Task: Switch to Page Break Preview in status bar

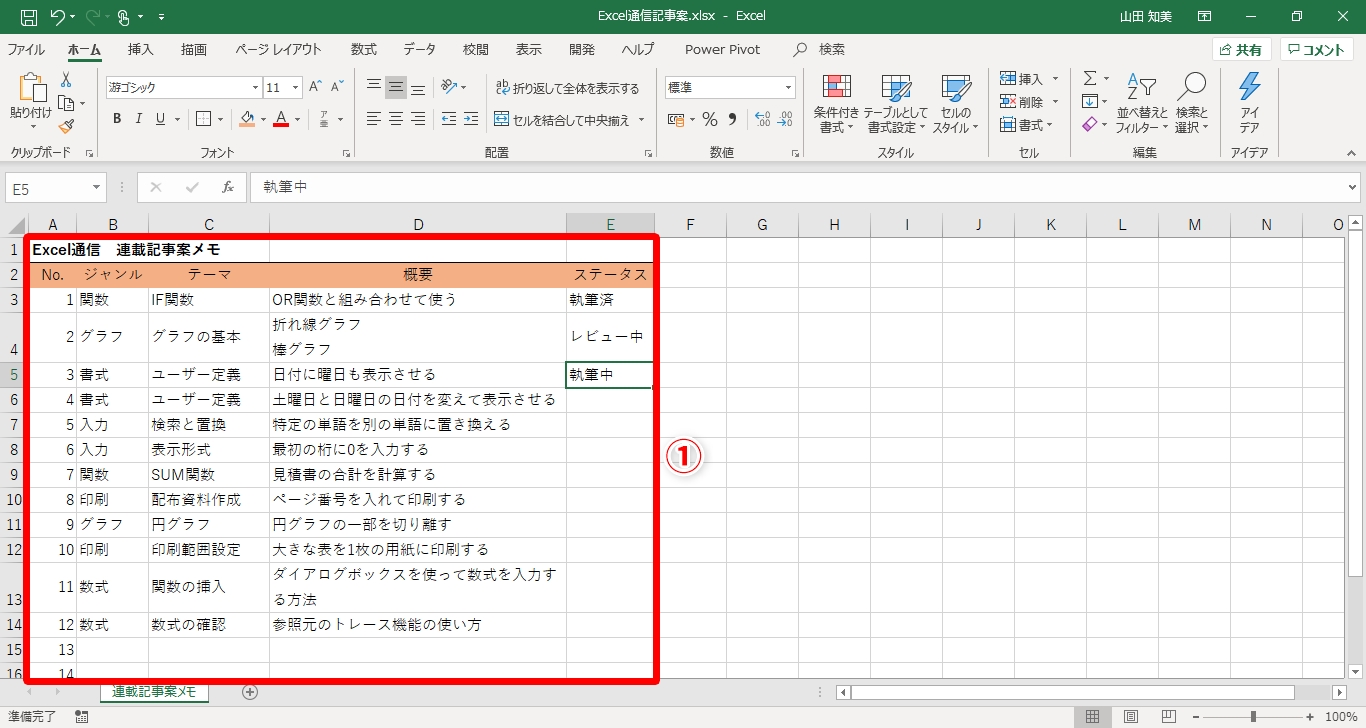Action: pyautogui.click(x=1168, y=716)
